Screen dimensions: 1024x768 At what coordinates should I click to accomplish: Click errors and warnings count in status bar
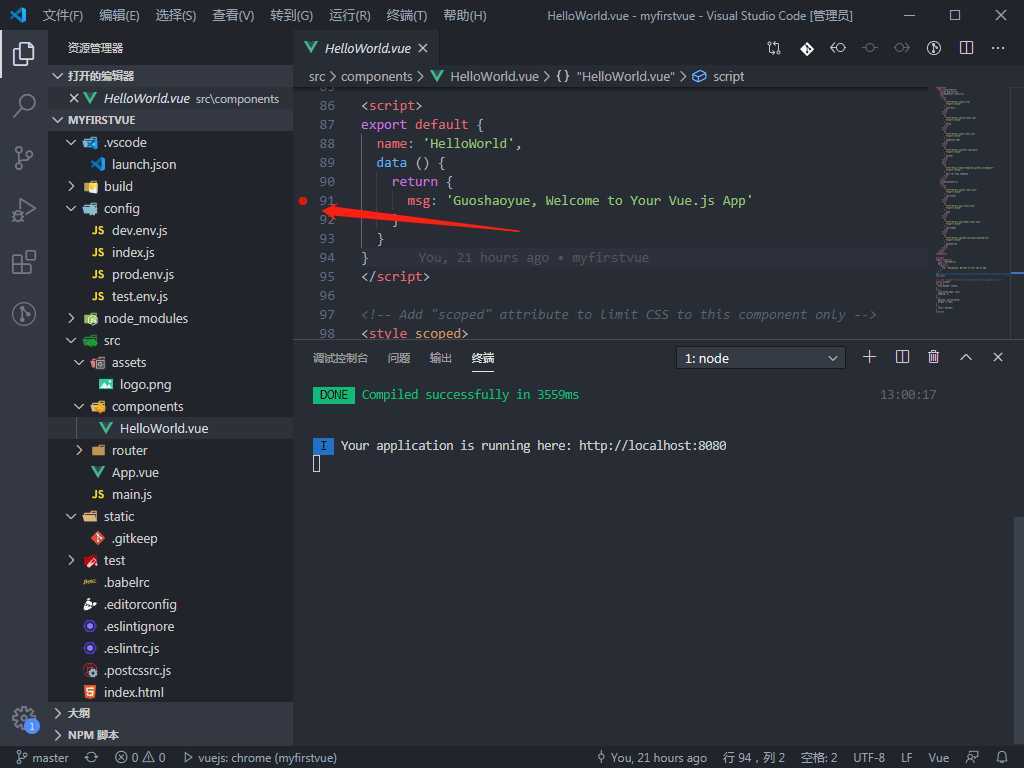pyautogui.click(x=140, y=758)
